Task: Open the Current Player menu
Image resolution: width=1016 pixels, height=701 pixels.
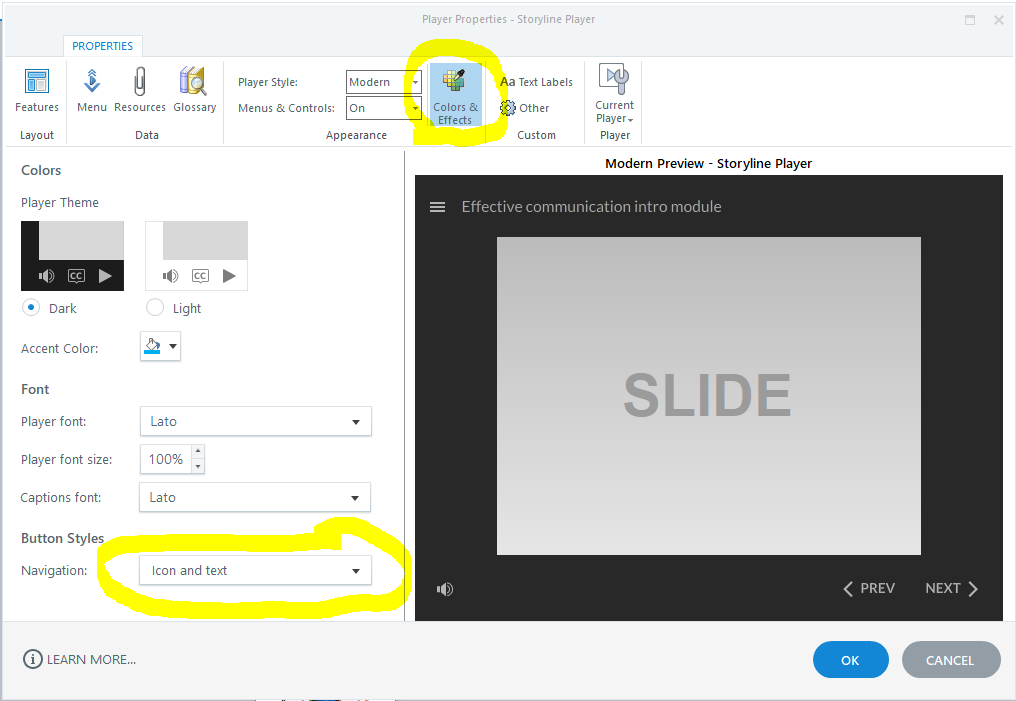Action: [x=614, y=94]
